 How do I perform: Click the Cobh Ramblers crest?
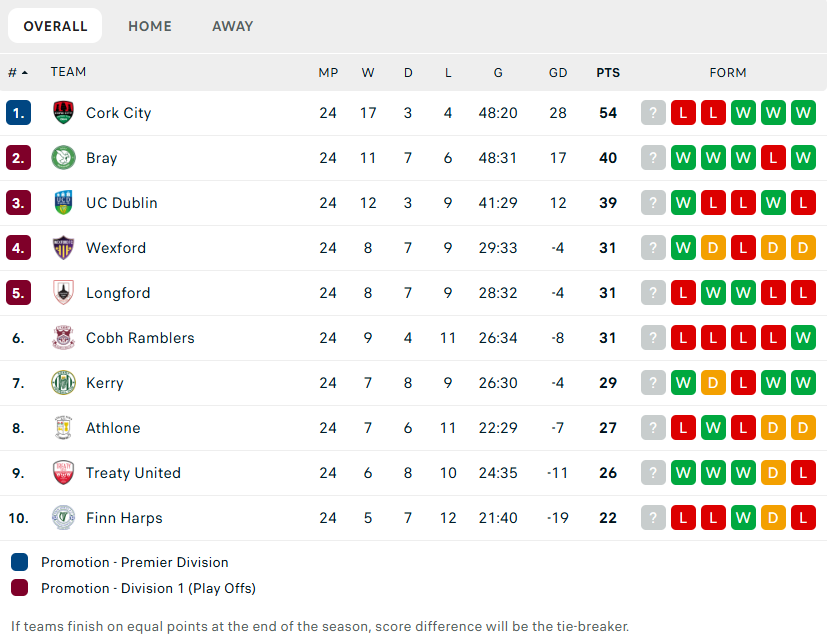63,338
